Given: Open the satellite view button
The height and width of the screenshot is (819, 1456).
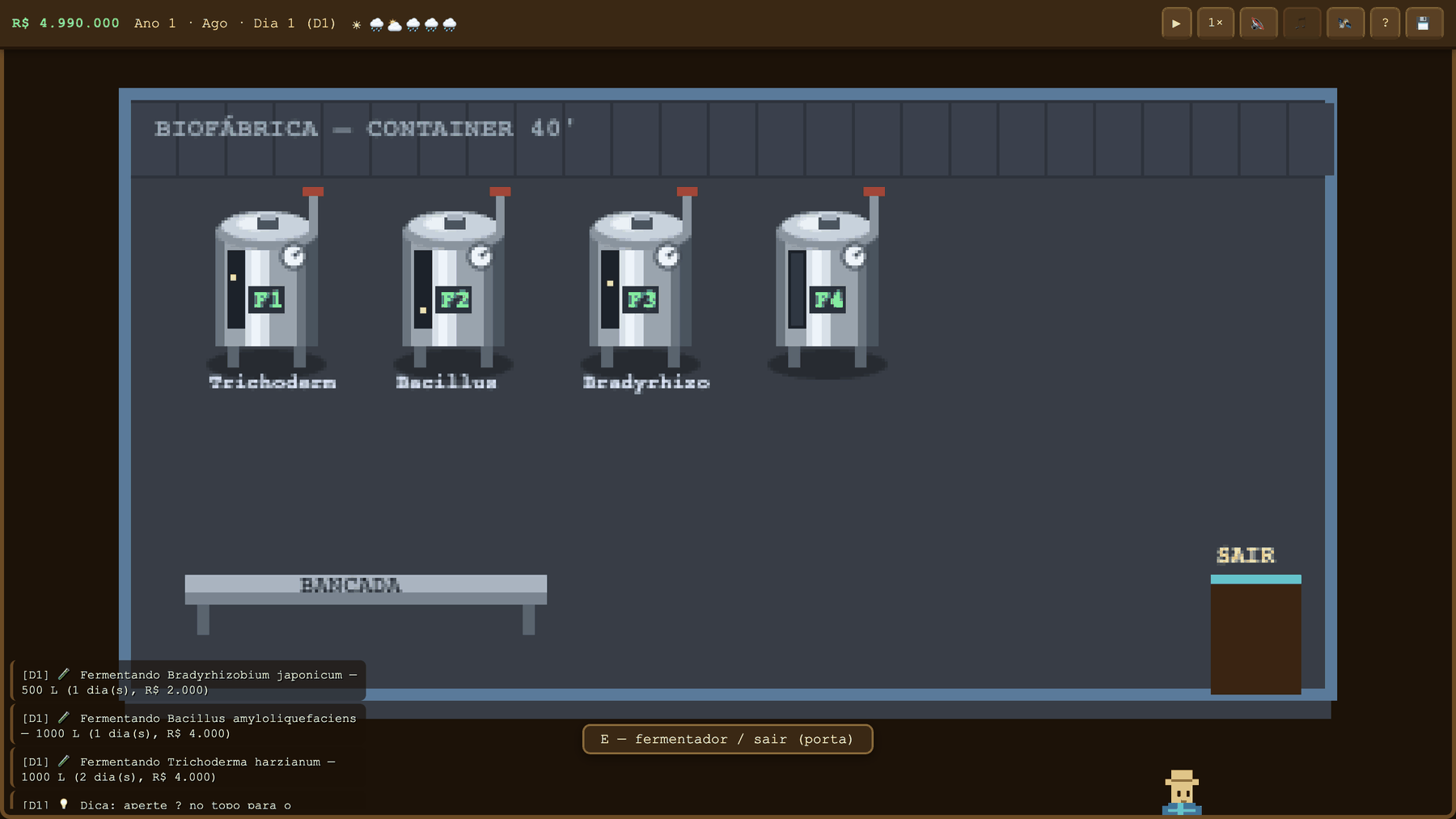Looking at the screenshot, I should tap(1345, 23).
